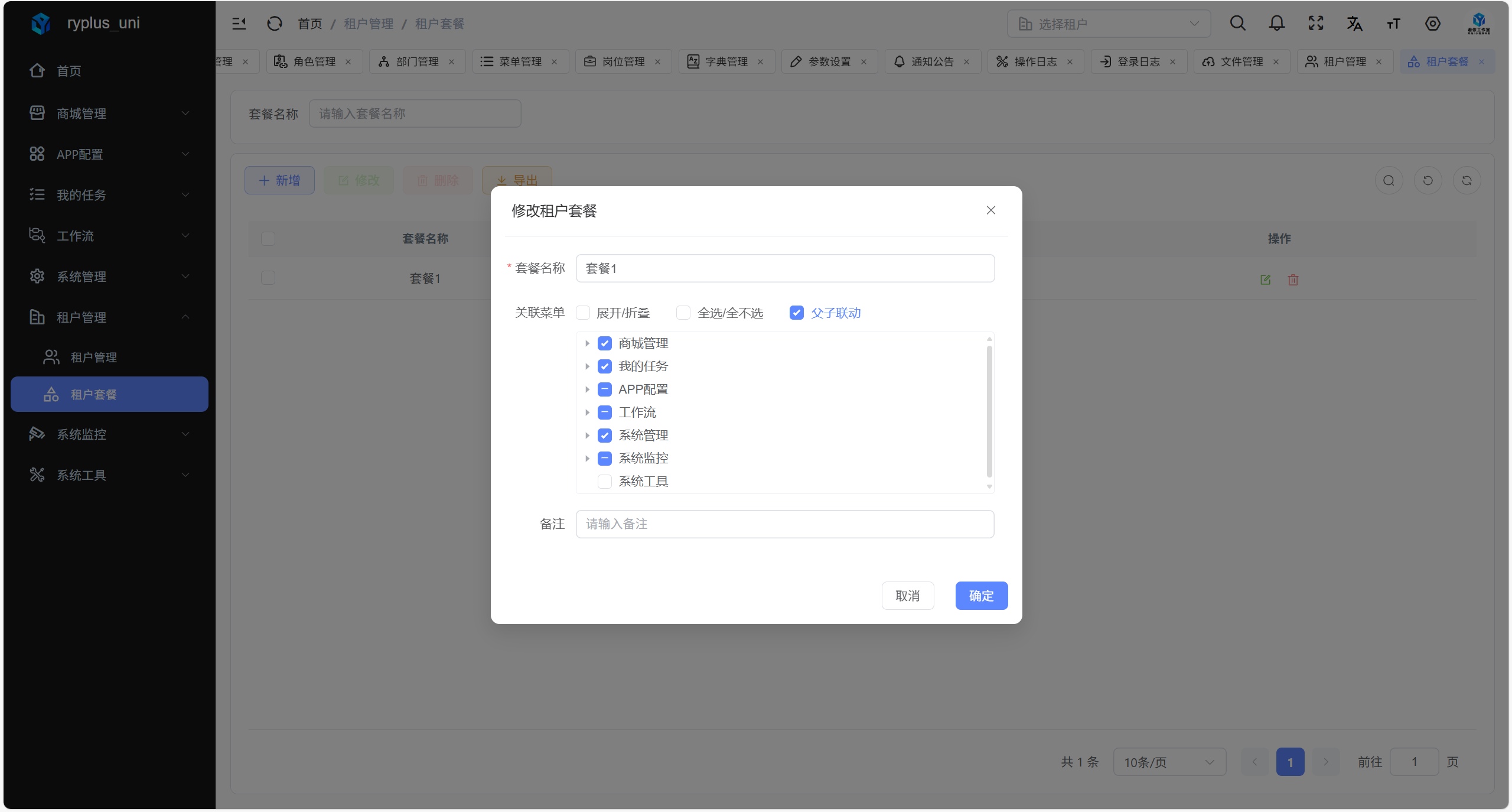The width and height of the screenshot is (1512, 812).
Task: Open the 选择租户 dropdown
Action: [1108, 24]
